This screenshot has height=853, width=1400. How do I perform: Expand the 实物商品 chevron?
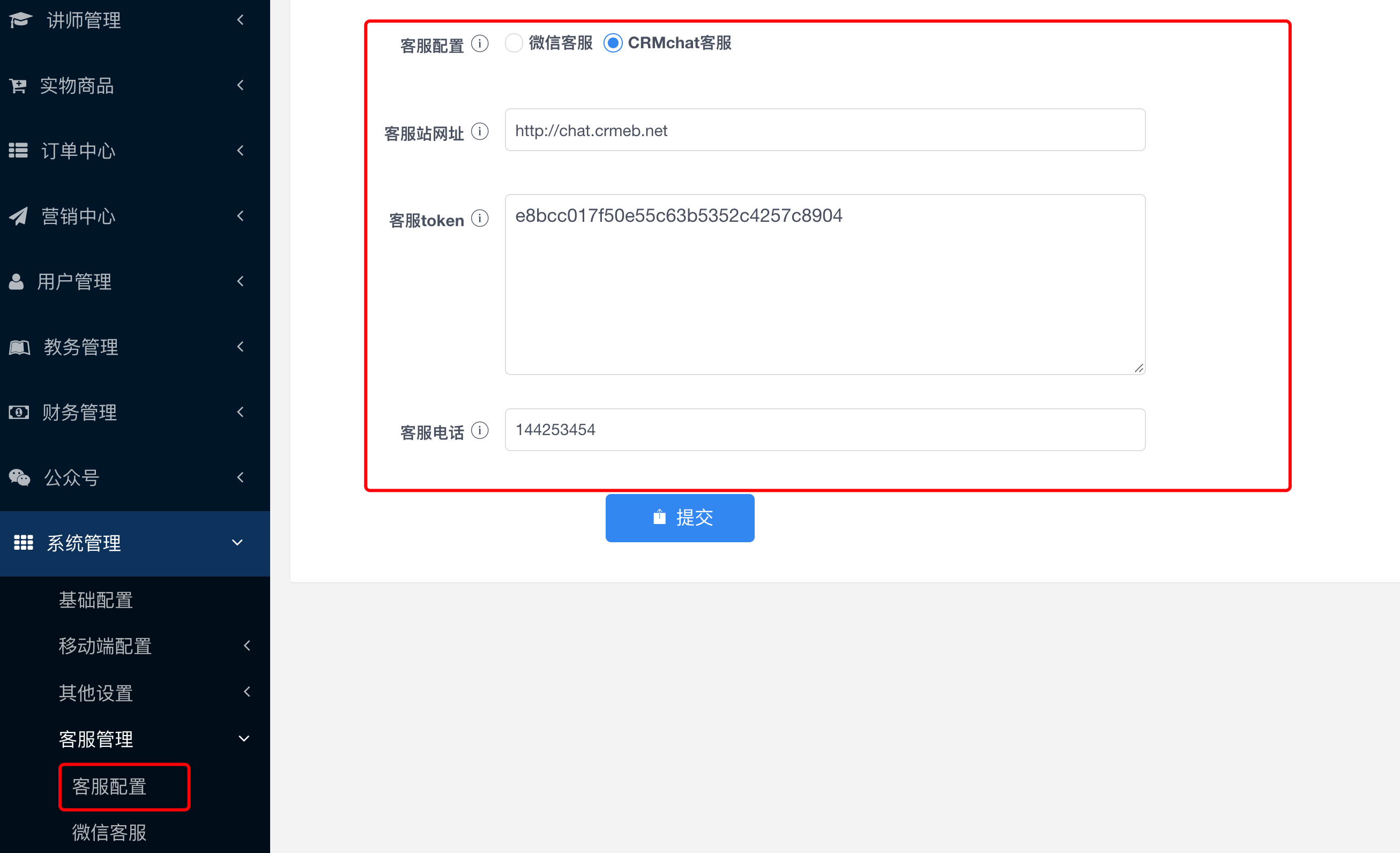[x=241, y=85]
